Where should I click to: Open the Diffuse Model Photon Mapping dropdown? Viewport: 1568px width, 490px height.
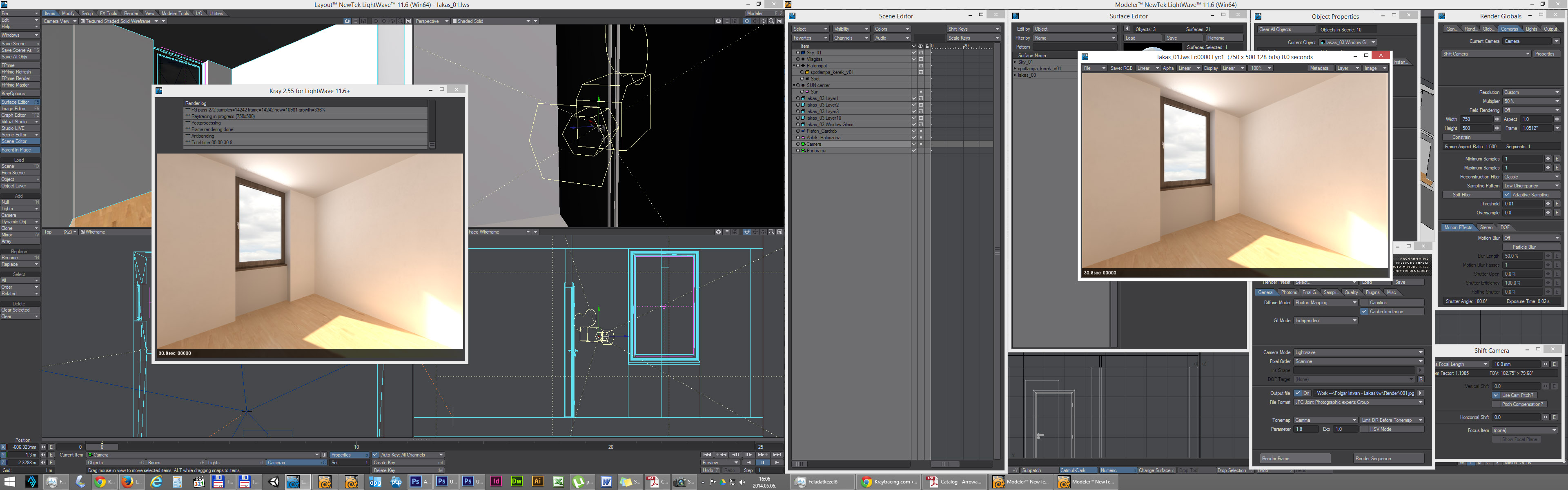click(x=1325, y=303)
